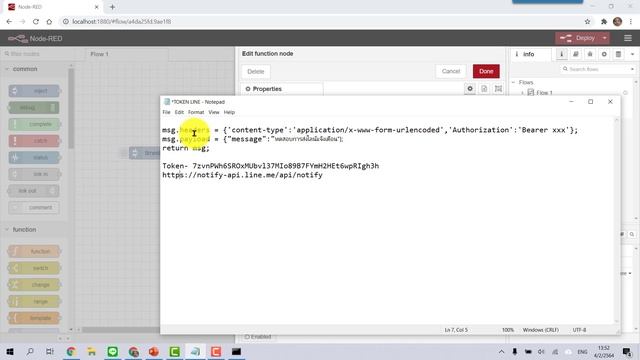Viewport: 640px width, 360px height.
Task: Toggle the Enabled node state button
Action: [258, 337]
